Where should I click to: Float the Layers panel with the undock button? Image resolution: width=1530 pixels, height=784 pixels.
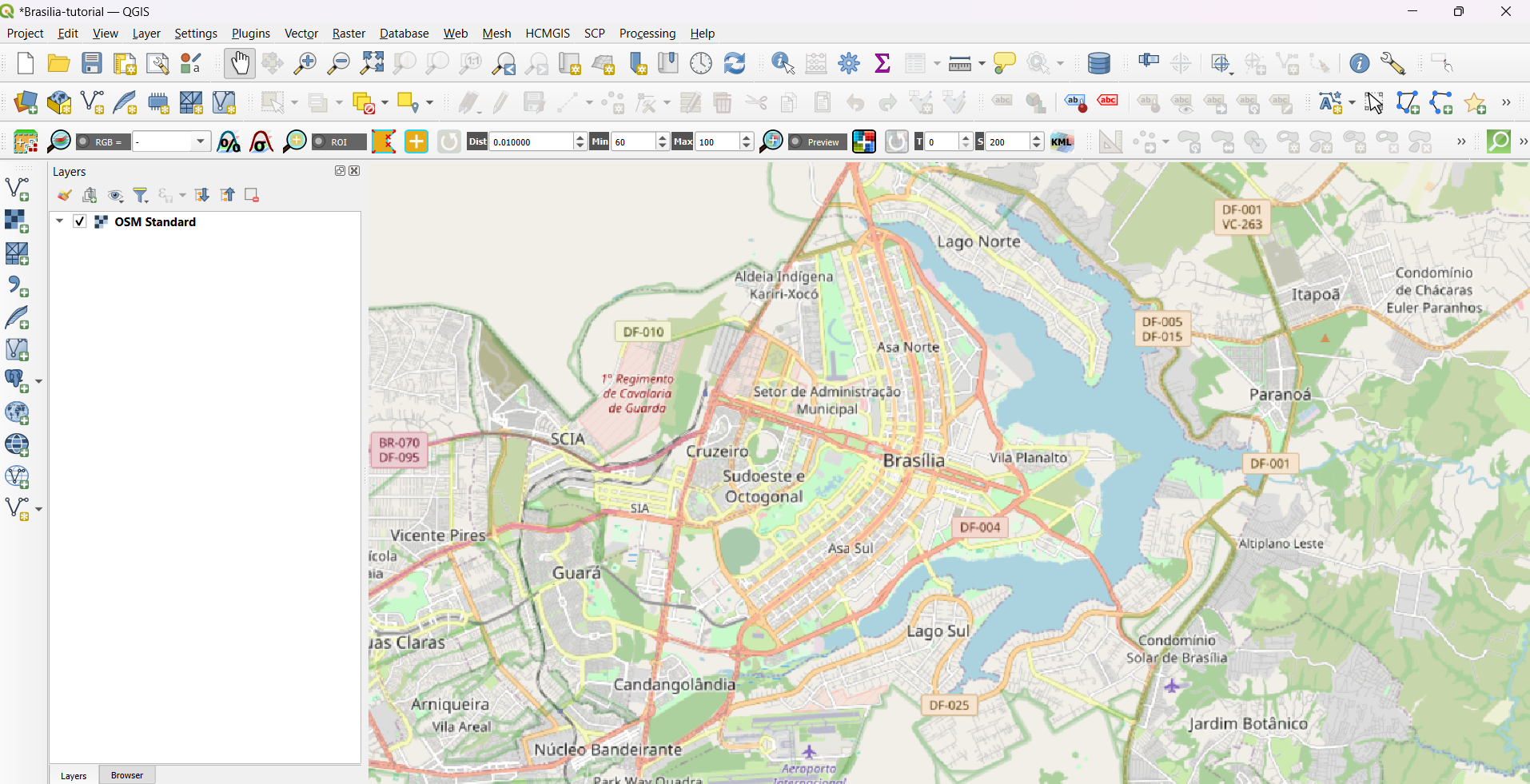tap(340, 170)
